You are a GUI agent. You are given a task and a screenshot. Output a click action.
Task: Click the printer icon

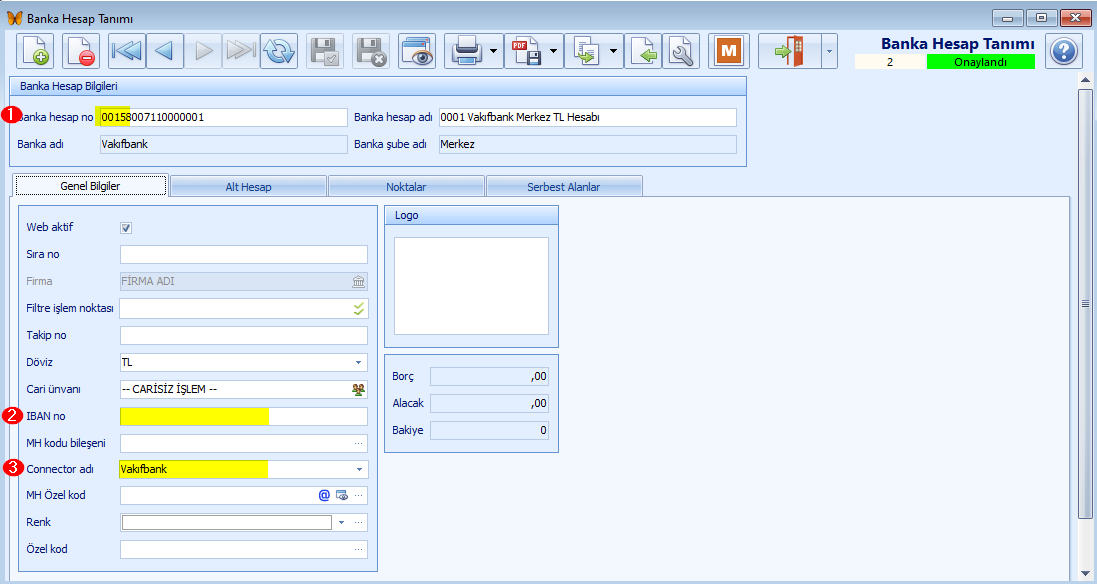coord(466,51)
